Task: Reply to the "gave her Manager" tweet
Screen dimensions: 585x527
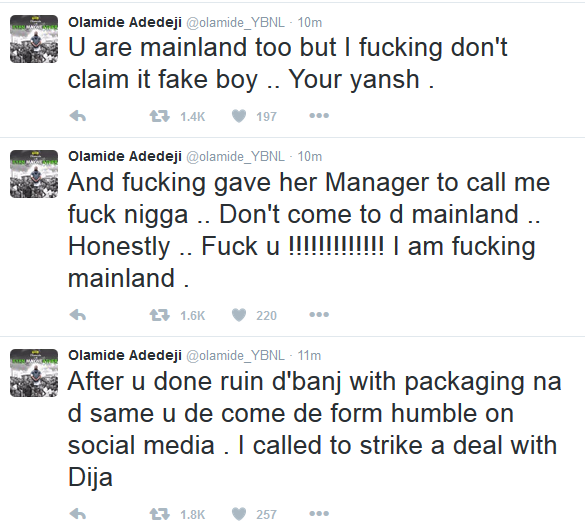Action: [x=78, y=316]
